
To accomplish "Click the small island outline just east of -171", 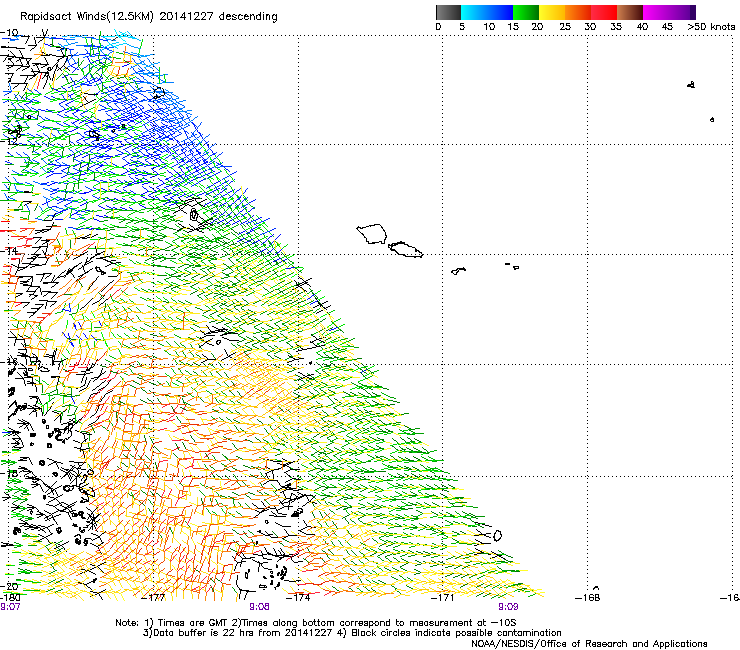I will 458,271.
